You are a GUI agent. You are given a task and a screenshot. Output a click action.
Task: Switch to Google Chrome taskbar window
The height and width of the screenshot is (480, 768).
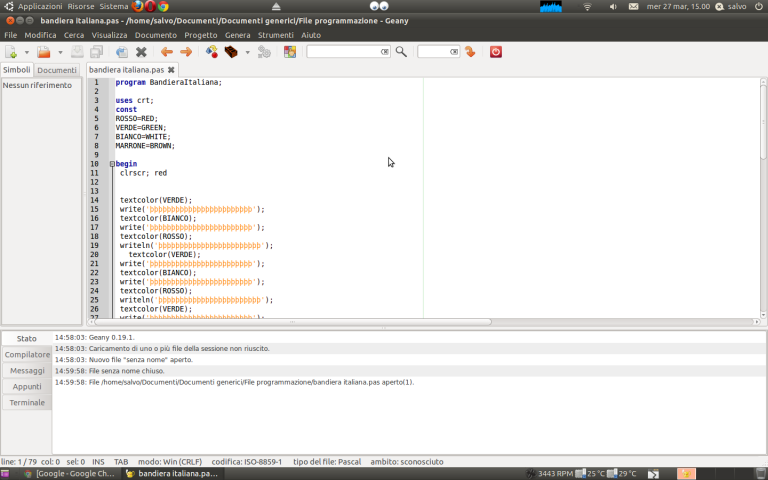coord(69,474)
